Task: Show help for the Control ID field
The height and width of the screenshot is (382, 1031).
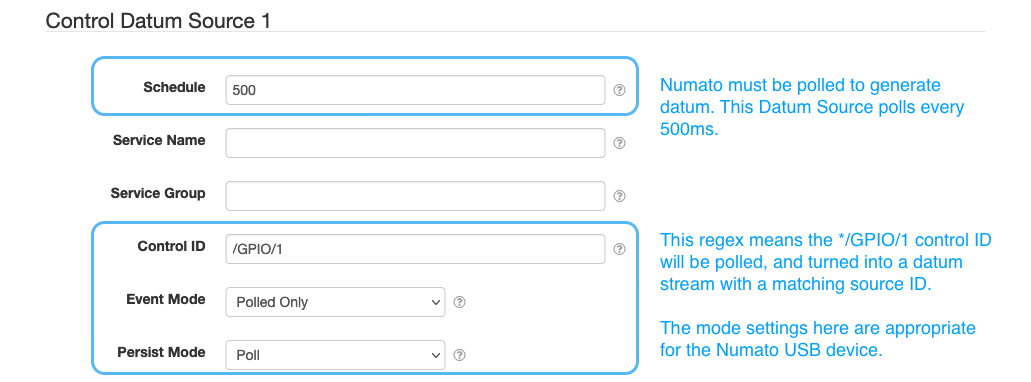Action: 619,249
